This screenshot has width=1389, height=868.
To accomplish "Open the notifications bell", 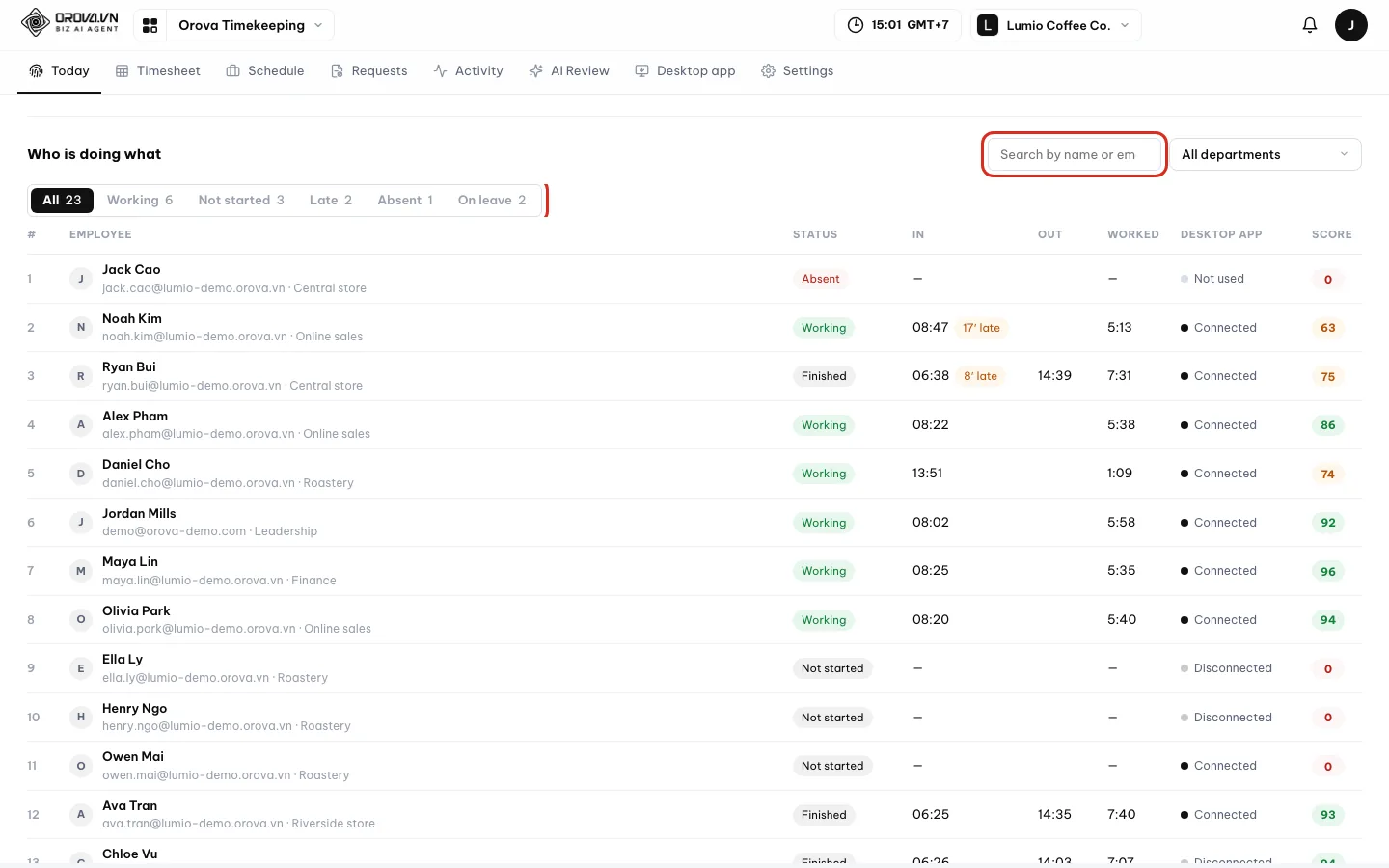I will pyautogui.click(x=1310, y=25).
